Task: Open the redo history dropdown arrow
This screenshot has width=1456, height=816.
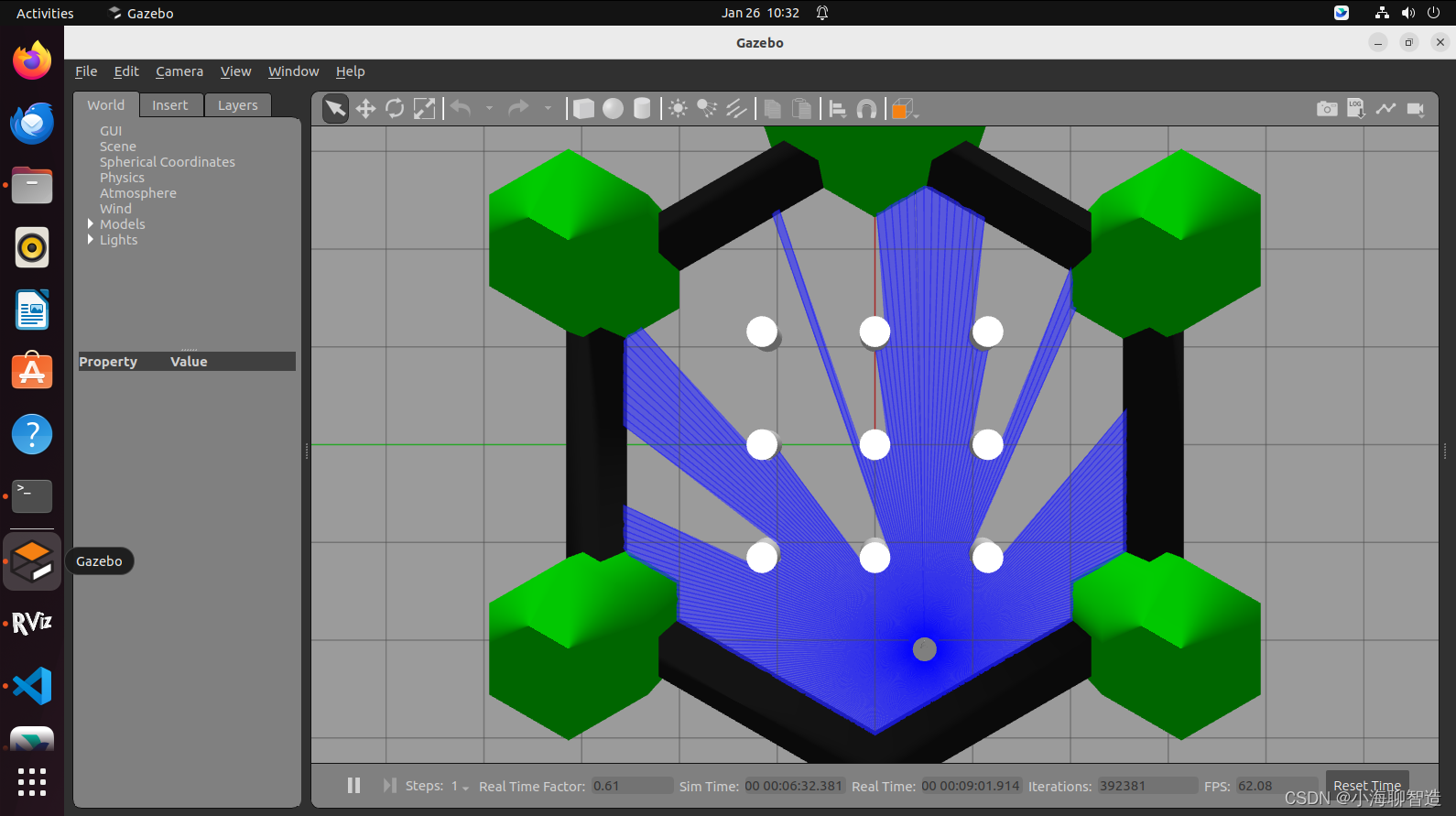Action: click(548, 109)
